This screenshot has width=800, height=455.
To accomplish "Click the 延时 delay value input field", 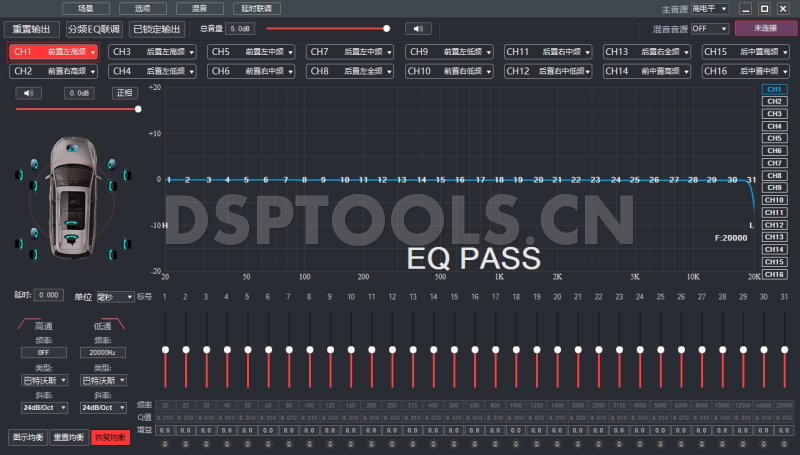I will click(x=49, y=296).
